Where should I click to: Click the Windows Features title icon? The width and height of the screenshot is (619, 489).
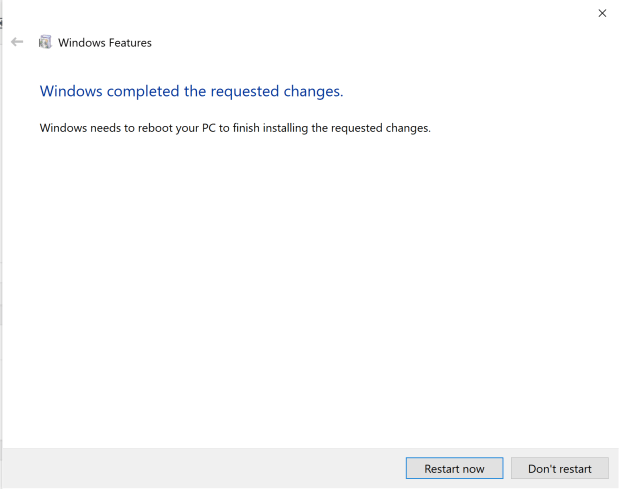45,42
